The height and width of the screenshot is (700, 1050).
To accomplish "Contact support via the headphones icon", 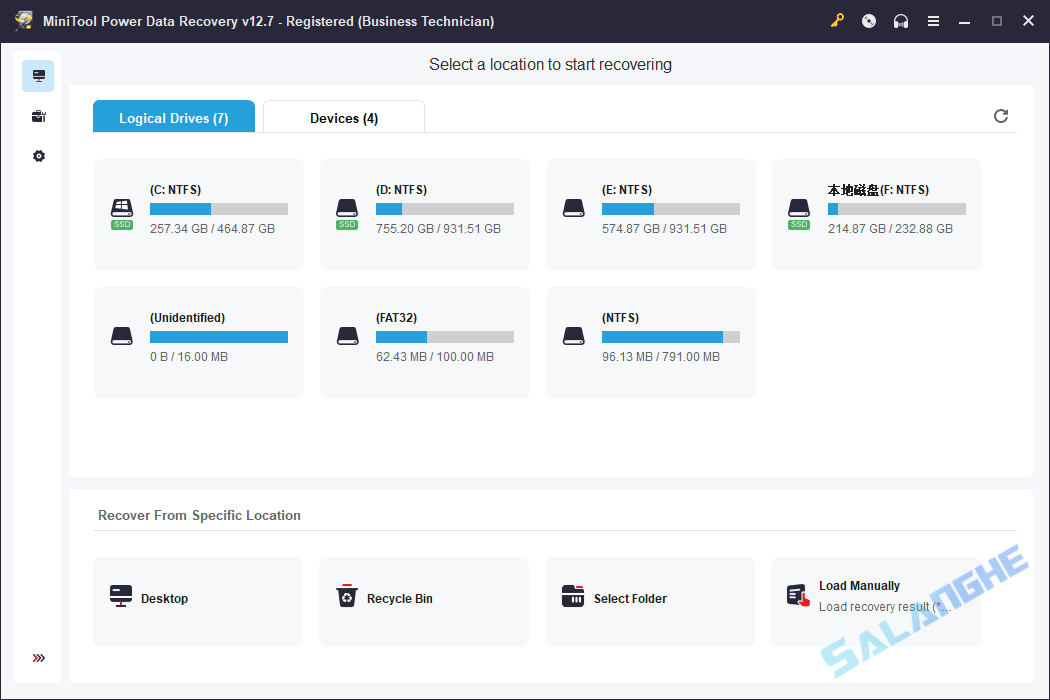I will coord(901,20).
